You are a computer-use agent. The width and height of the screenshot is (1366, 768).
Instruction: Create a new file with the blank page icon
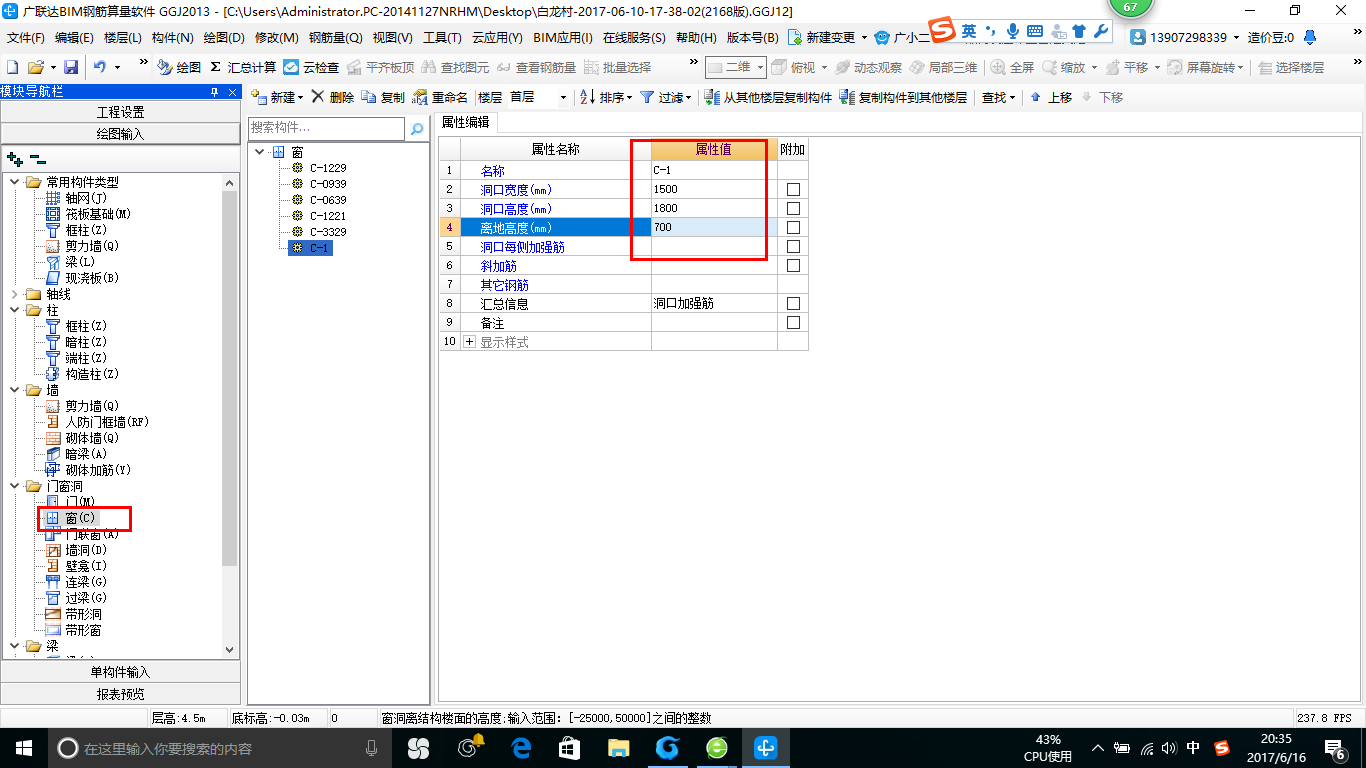coord(12,67)
